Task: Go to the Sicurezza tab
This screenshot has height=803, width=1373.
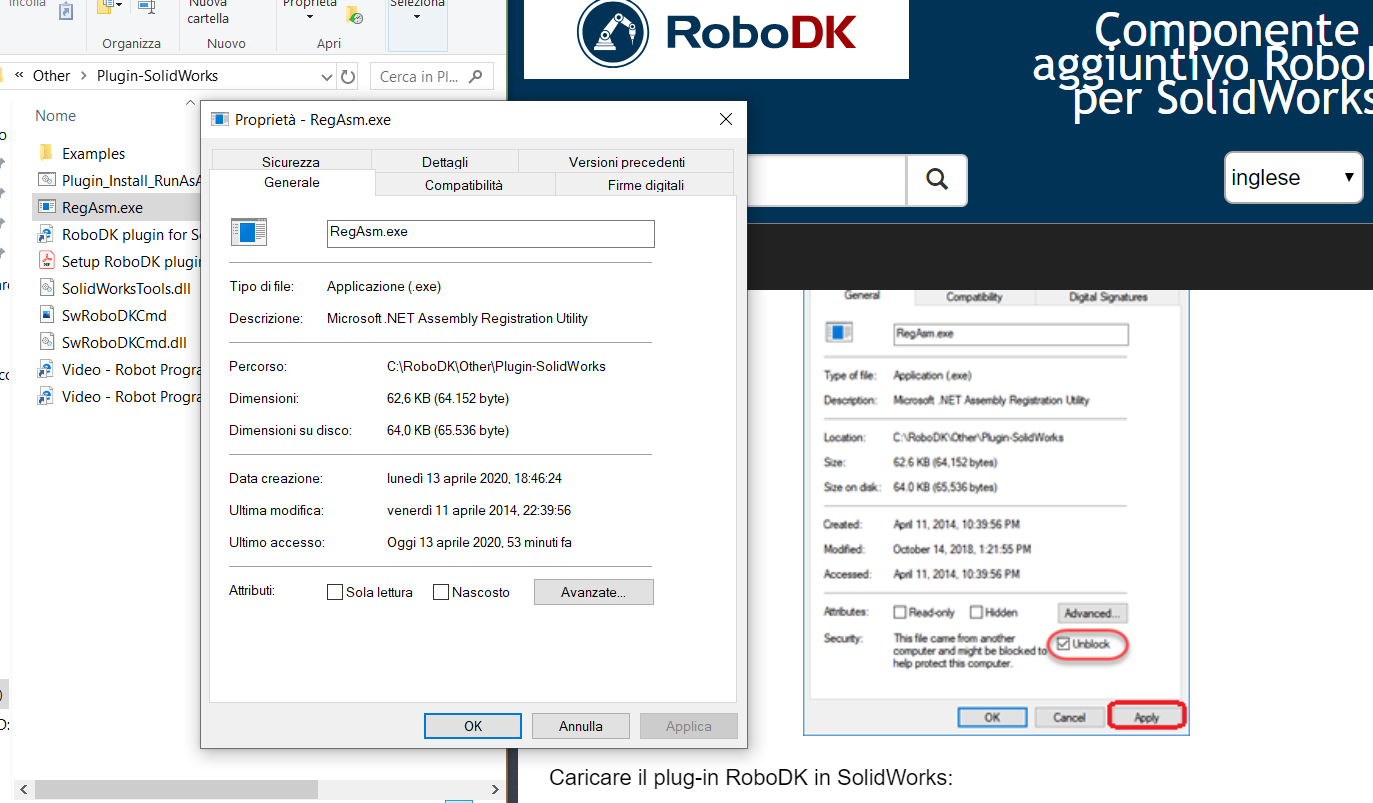Action: [x=291, y=162]
